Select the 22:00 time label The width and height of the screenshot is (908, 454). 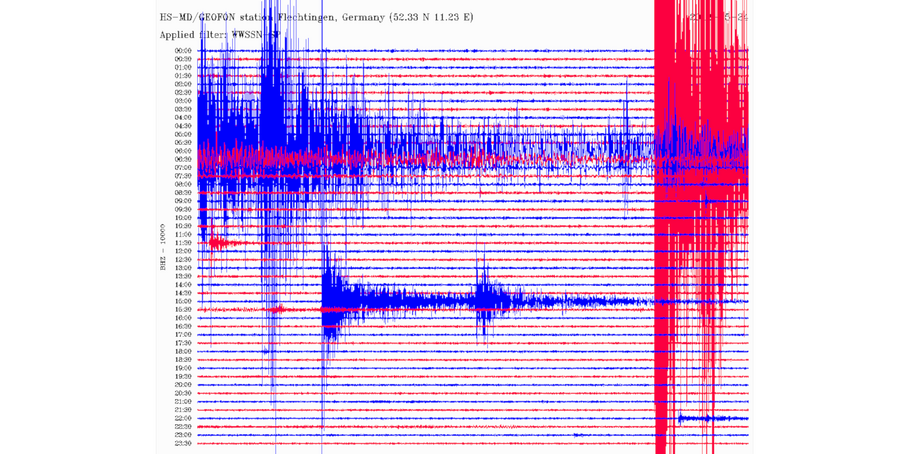point(183,418)
